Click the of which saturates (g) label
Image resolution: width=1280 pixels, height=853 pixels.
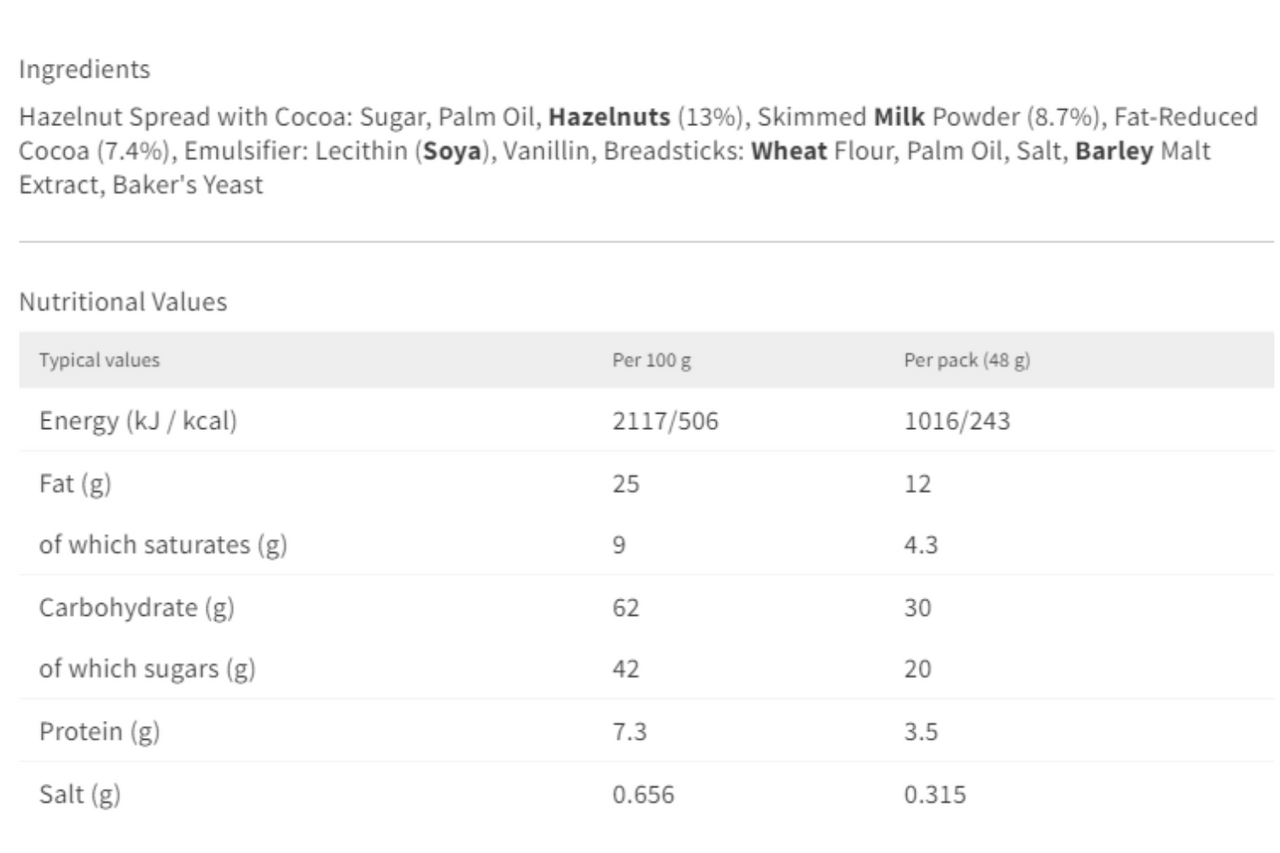click(164, 546)
